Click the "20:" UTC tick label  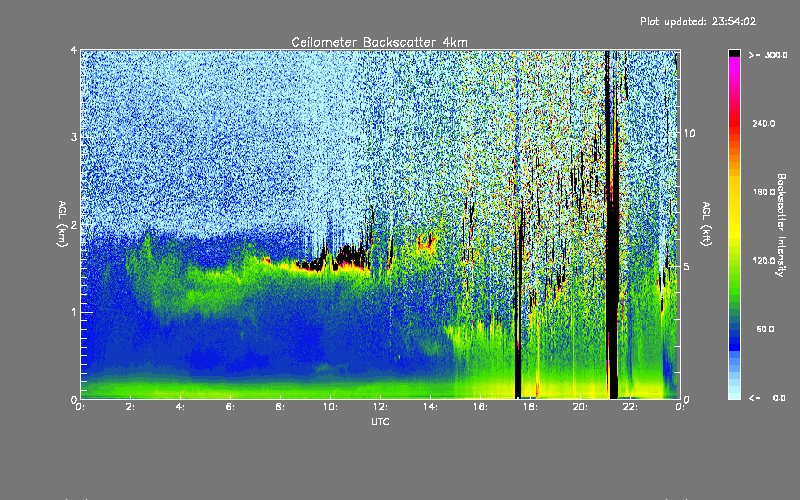tap(580, 407)
